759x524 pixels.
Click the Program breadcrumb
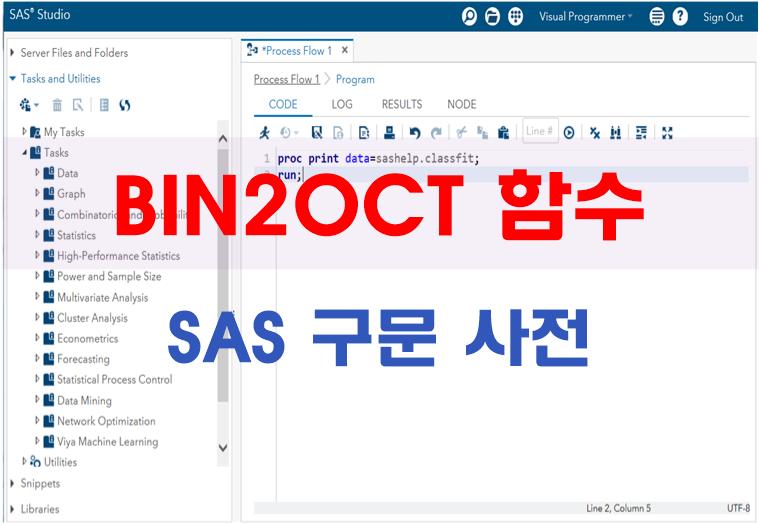coord(355,79)
